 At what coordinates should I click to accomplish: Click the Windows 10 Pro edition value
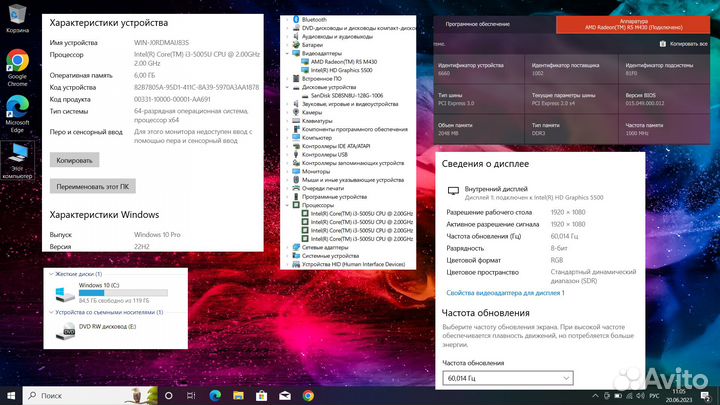click(157, 235)
